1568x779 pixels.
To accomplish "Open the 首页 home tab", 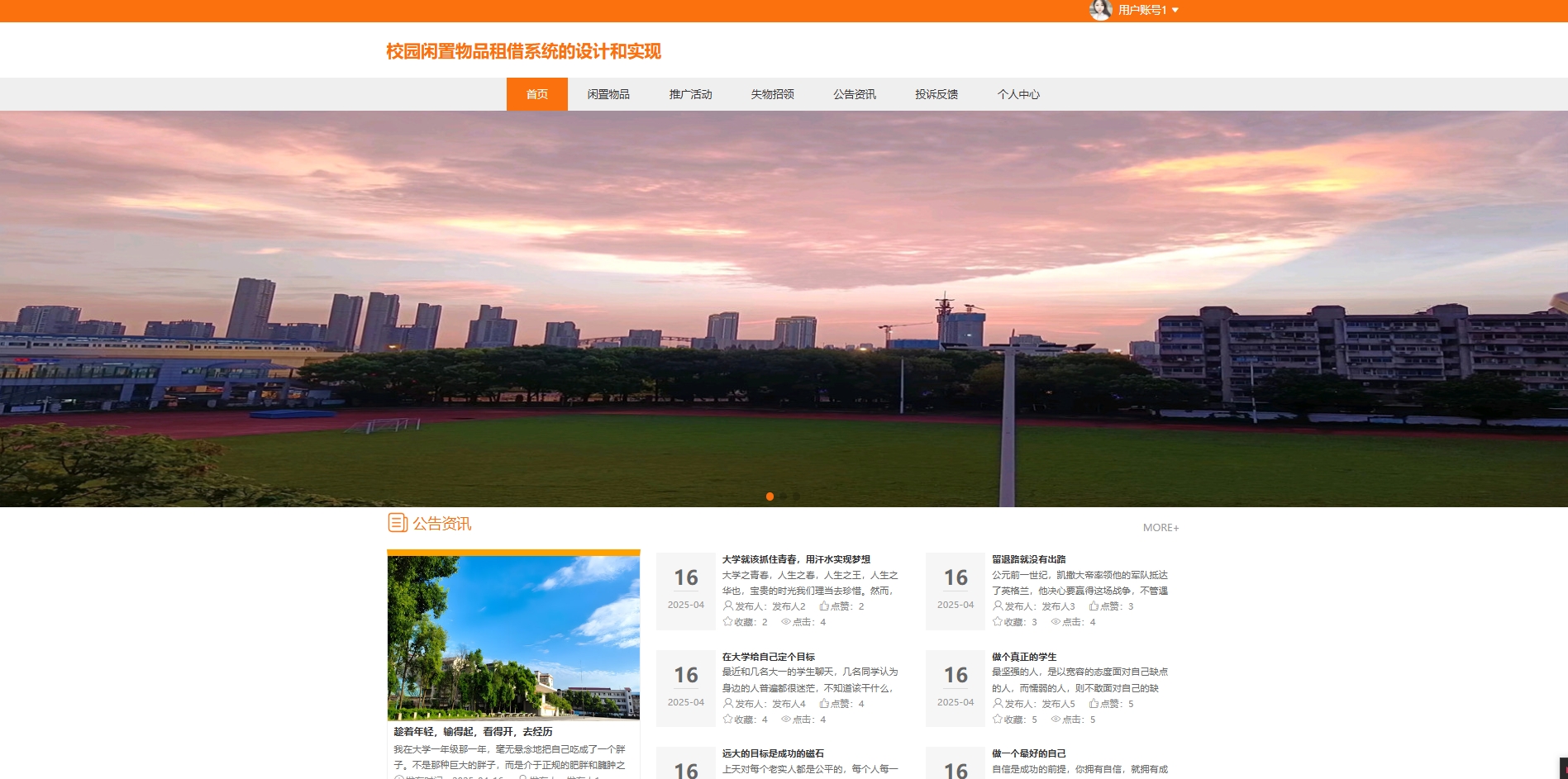I will 537,94.
